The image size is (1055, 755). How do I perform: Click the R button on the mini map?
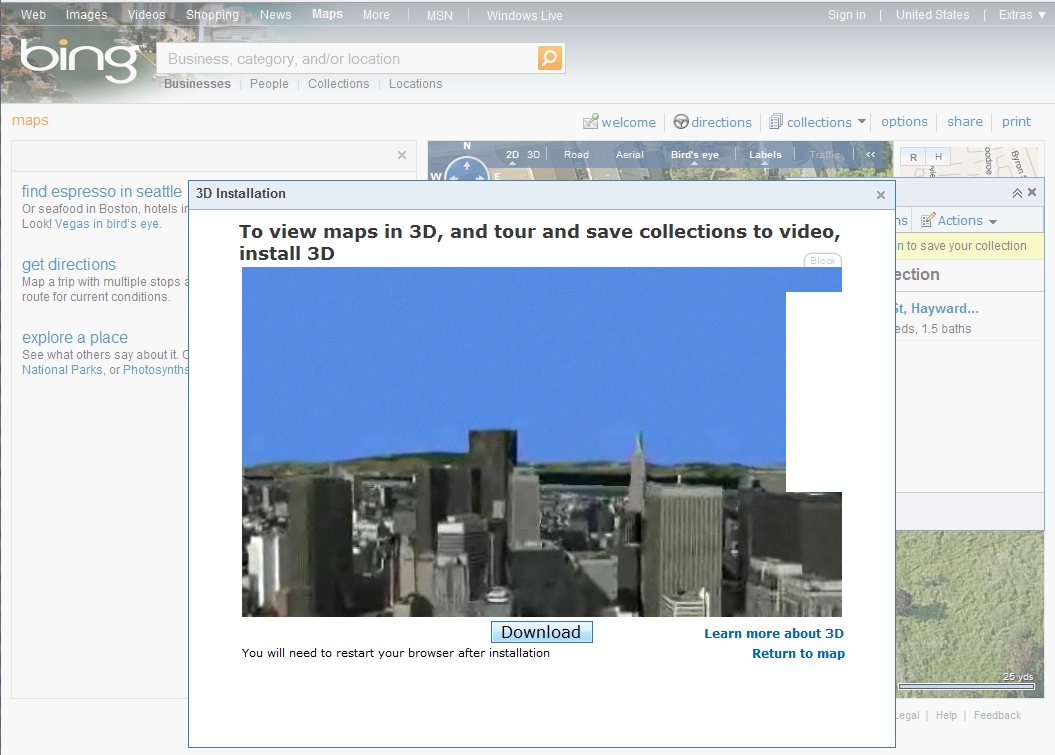point(911,157)
